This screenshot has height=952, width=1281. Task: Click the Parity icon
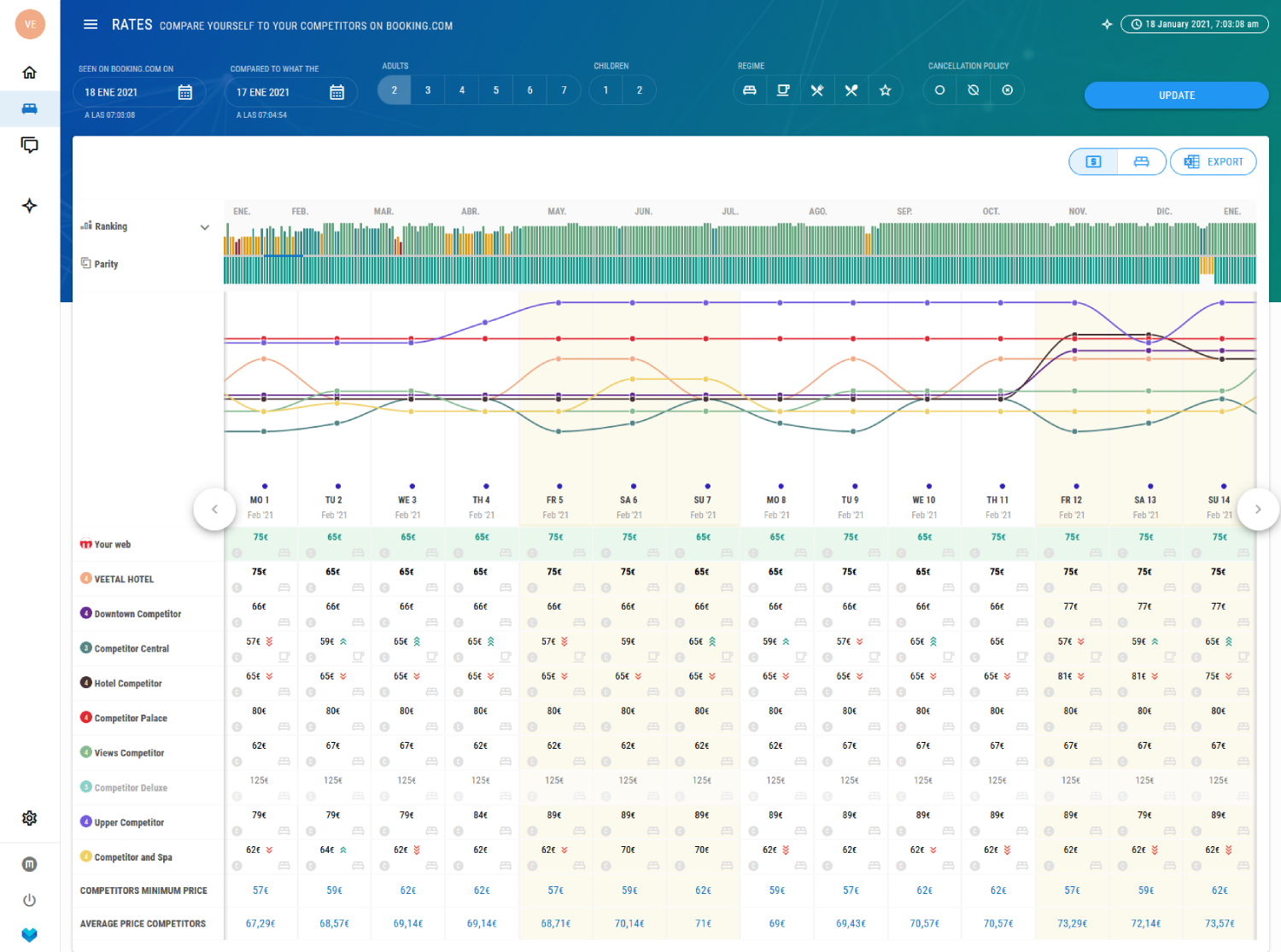point(85,263)
